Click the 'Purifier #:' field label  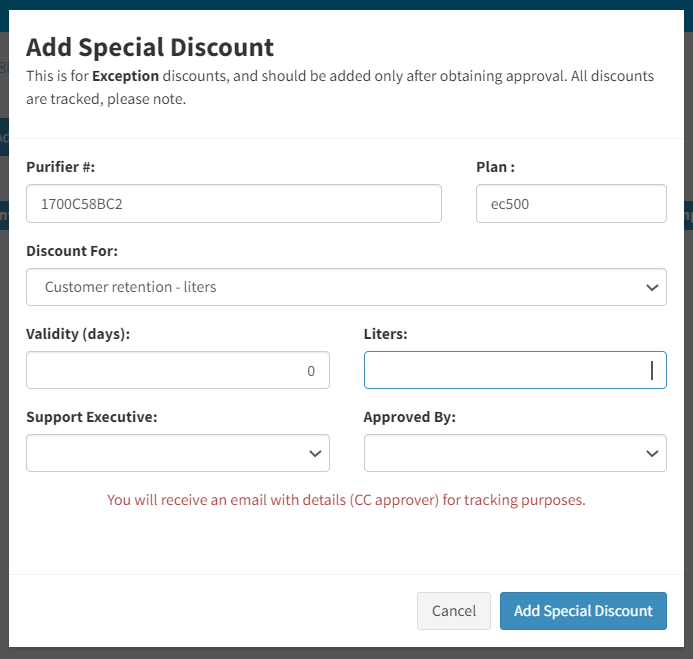pyautogui.click(x=61, y=167)
